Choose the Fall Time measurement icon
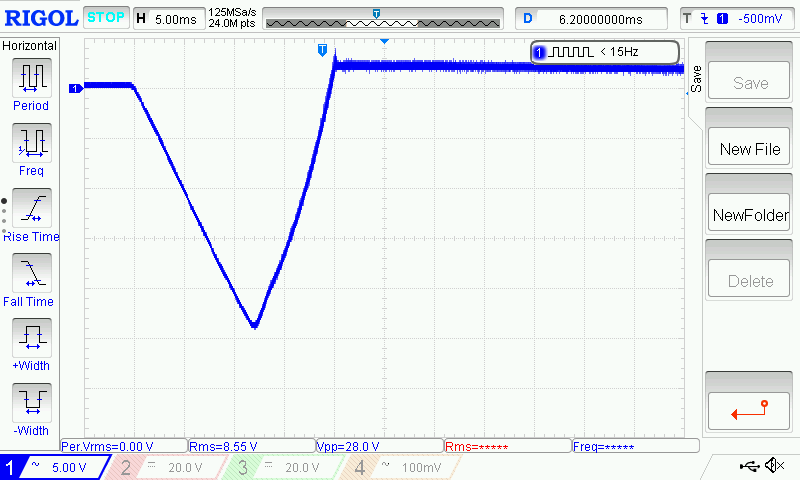 coord(31,273)
